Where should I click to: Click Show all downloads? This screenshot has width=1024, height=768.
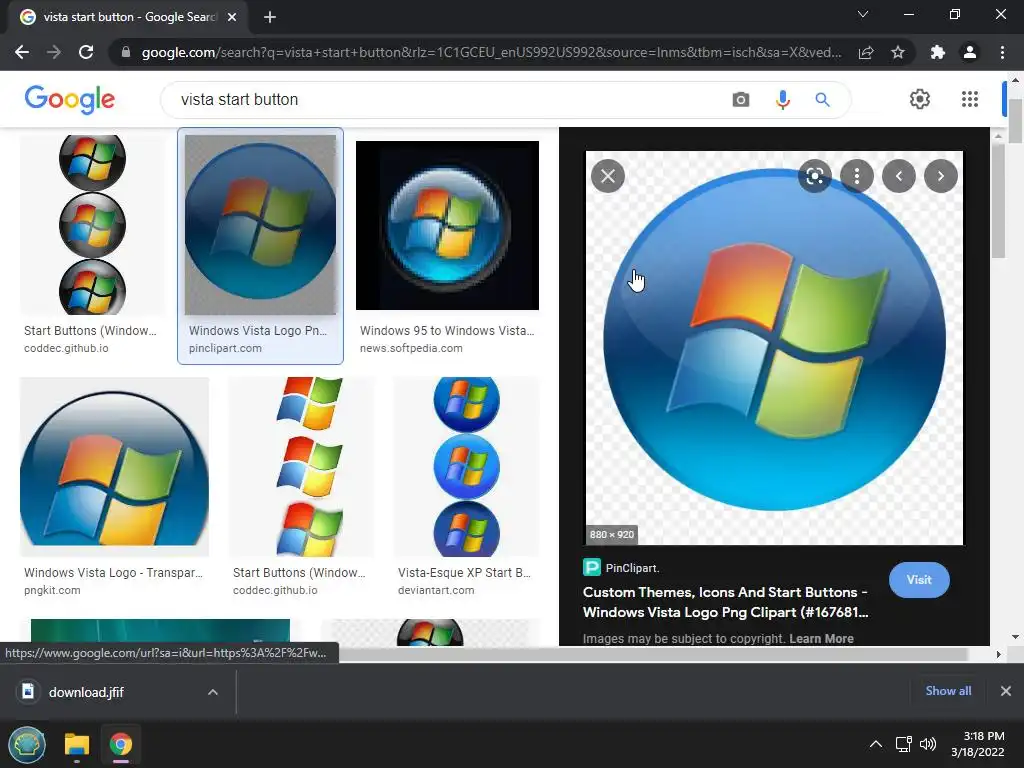[948, 691]
